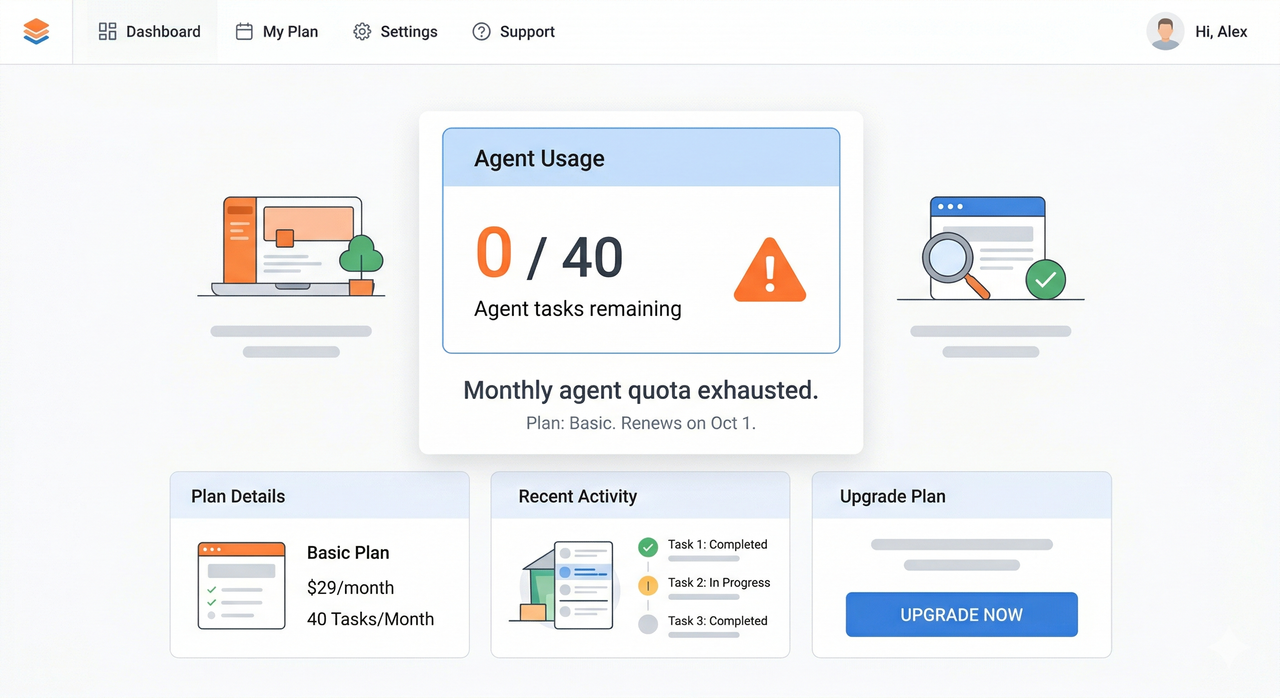This screenshot has height=698, width=1280.
Task: Click the green checkmark badge on illustration
Action: pos(1045,281)
